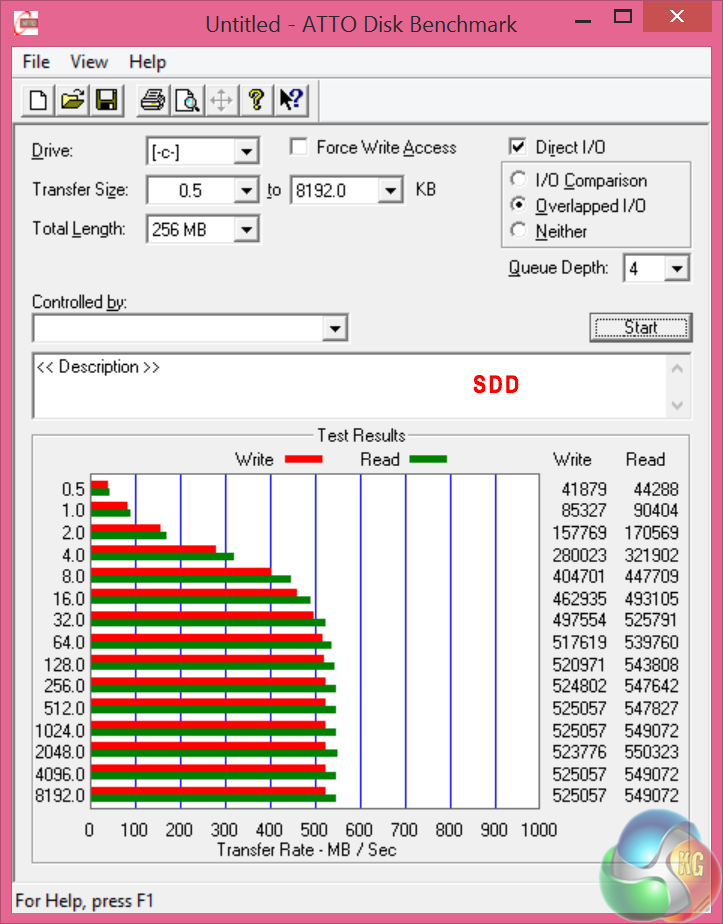This screenshot has height=924, width=723.
Task: Click description scrollbar up arrow
Action: pyautogui.click(x=677, y=369)
